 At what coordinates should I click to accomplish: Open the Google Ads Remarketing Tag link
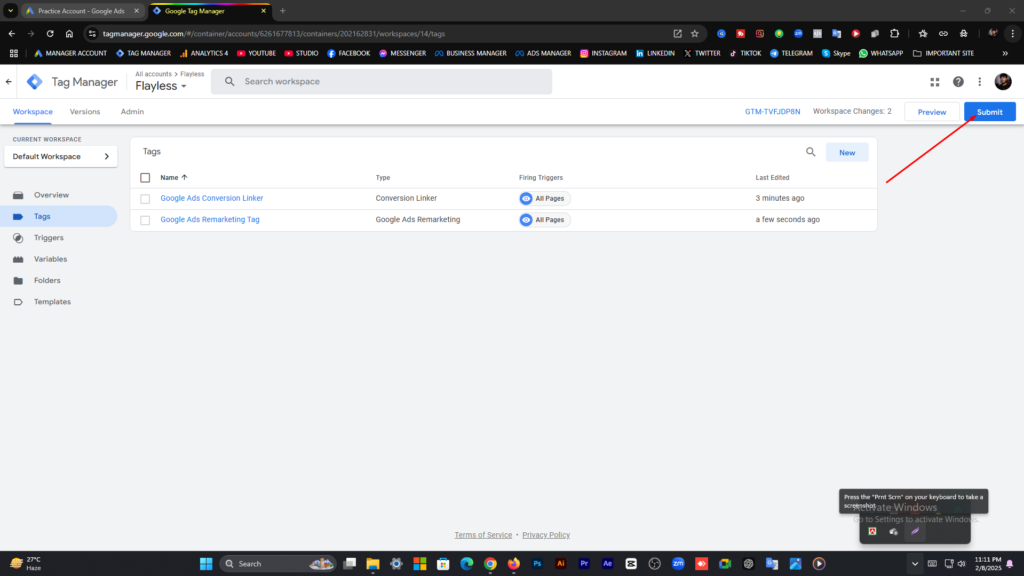(210, 219)
